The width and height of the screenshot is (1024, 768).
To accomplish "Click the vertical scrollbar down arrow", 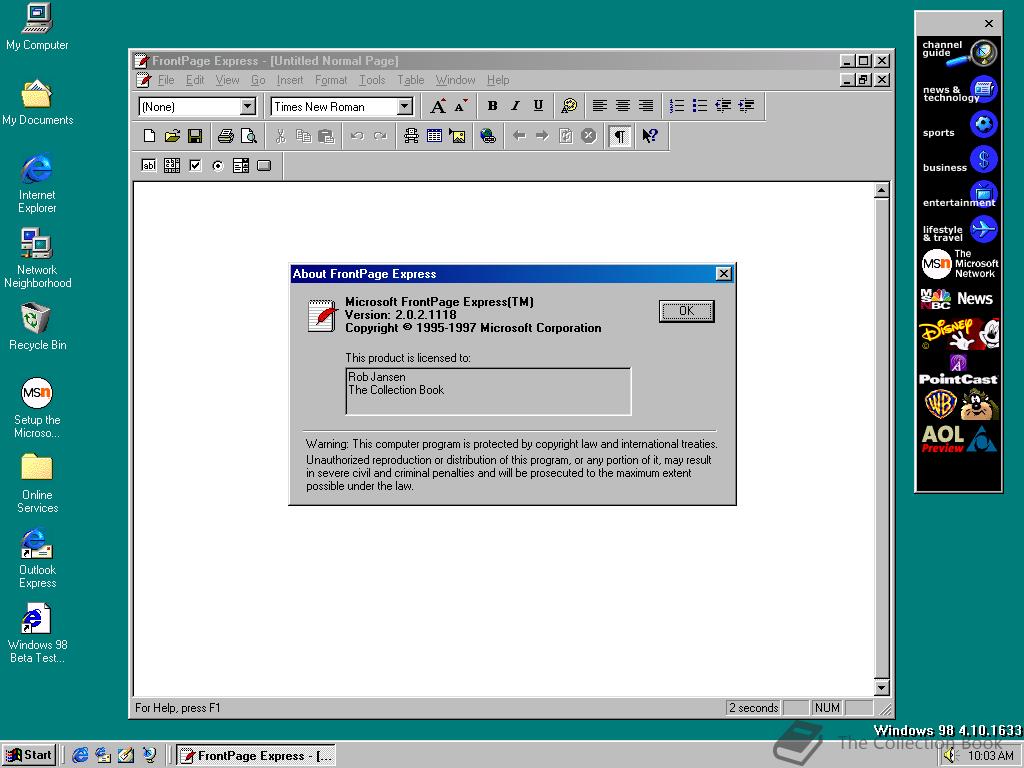I will (882, 687).
